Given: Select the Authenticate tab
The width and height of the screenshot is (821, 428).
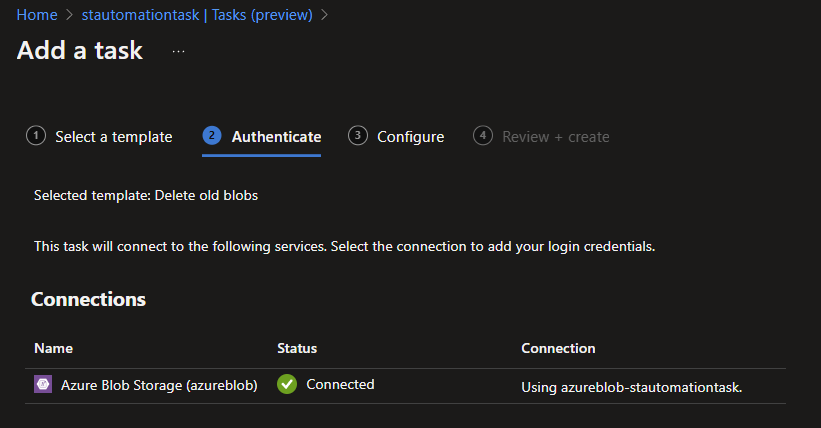Looking at the screenshot, I should tap(276, 137).
